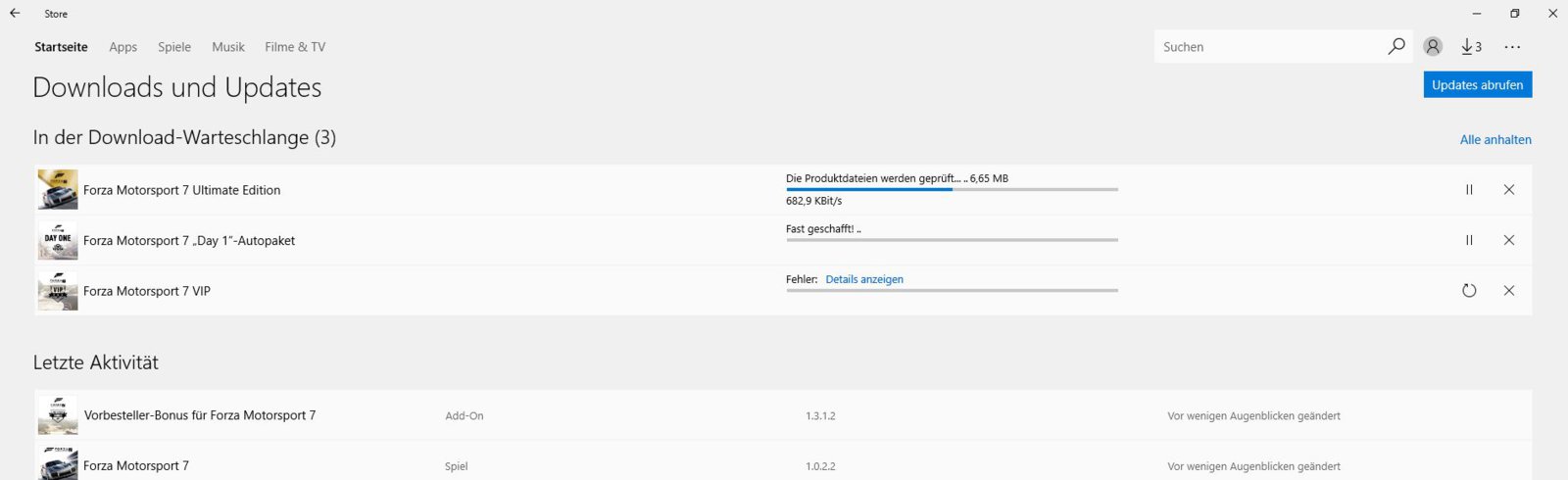Cancel Forza Motorsport 7 Ultimate Edition download

pyautogui.click(x=1509, y=190)
